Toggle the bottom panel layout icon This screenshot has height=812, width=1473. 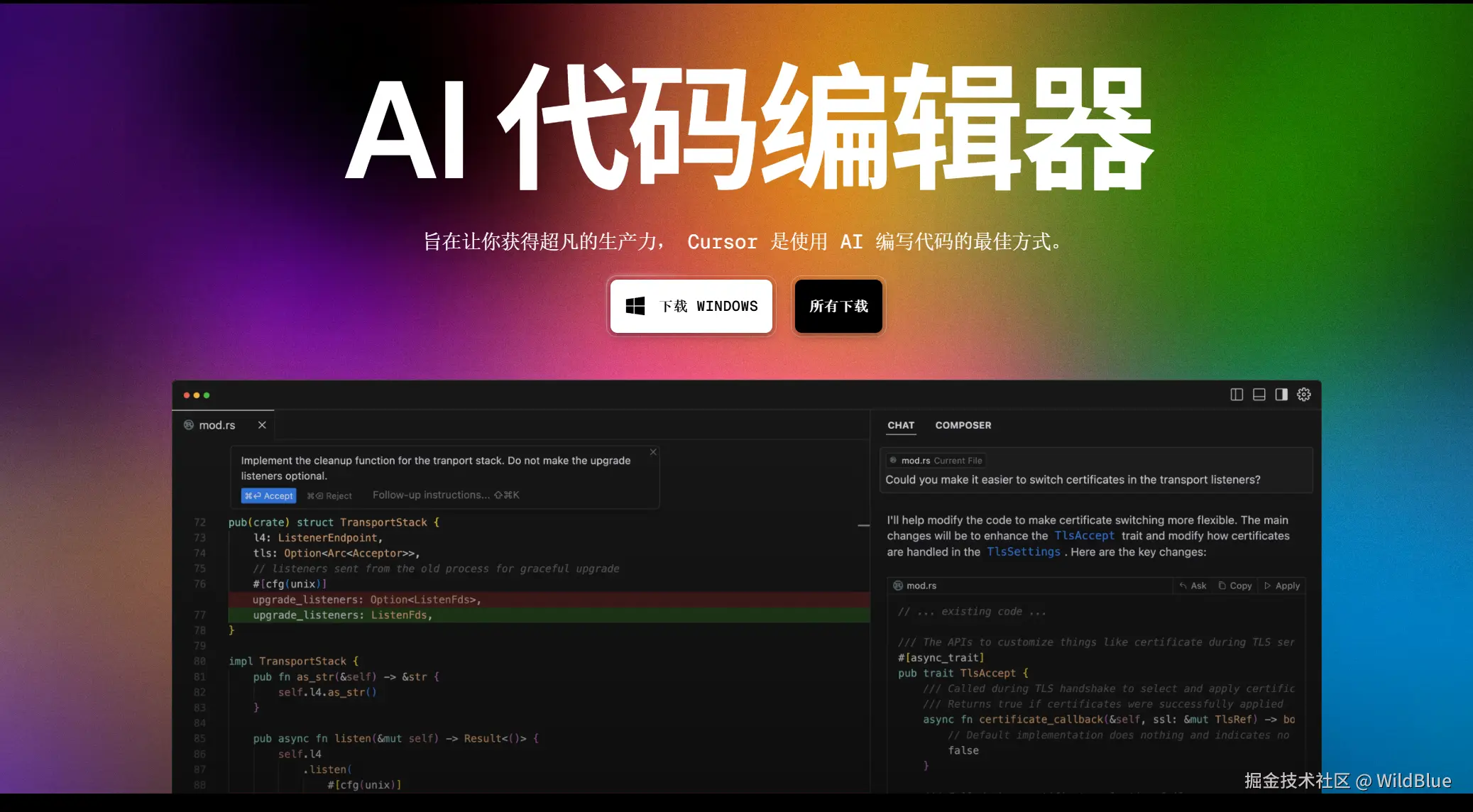[x=1259, y=395]
